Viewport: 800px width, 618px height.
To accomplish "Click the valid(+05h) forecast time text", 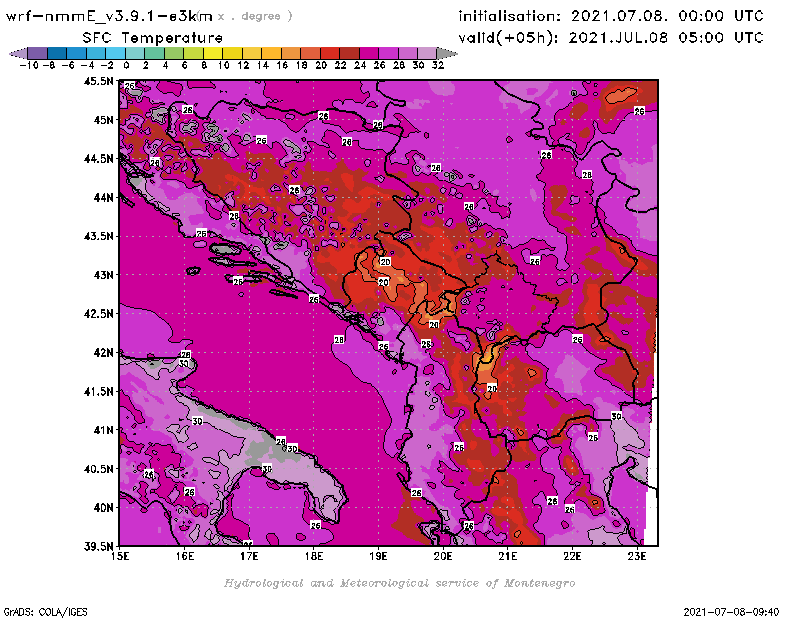I will (x=610, y=38).
